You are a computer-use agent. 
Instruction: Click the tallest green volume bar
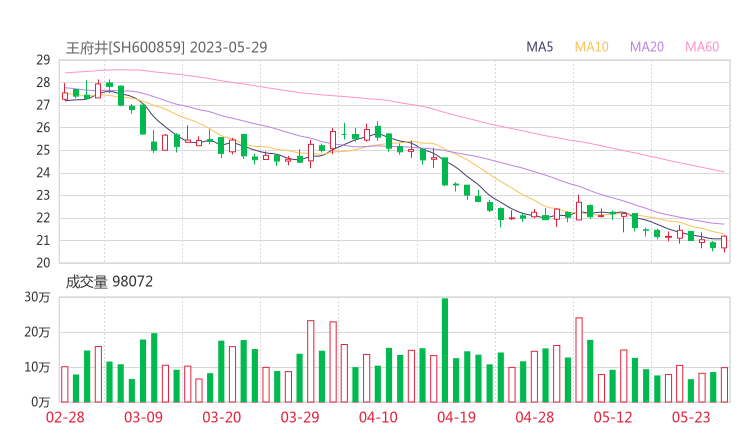tap(445, 350)
